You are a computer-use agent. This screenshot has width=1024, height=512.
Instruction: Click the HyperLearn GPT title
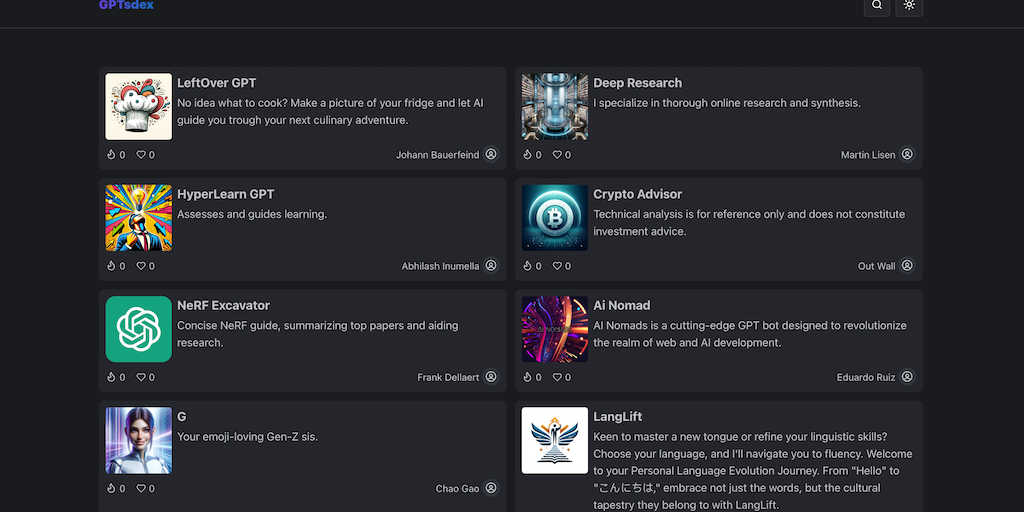pyautogui.click(x=225, y=194)
